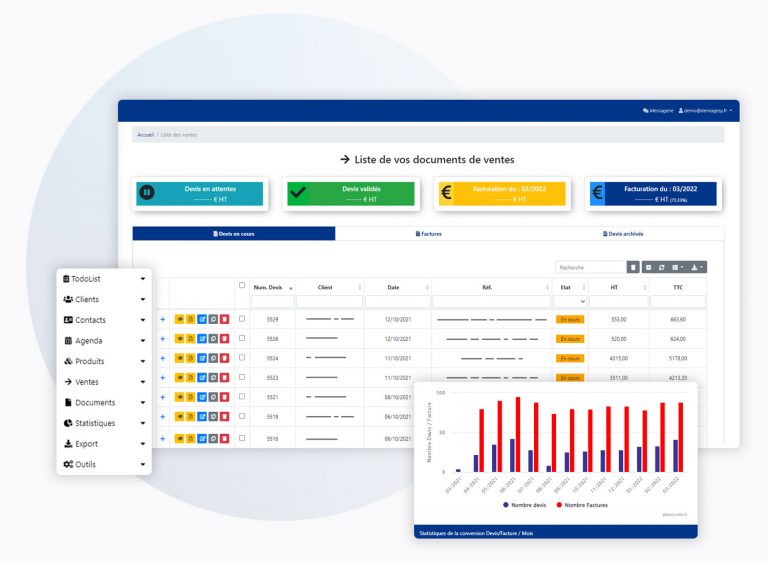Image resolution: width=768 pixels, height=563 pixels.
Task: Open the demo user account dropdown
Action: (x=705, y=110)
